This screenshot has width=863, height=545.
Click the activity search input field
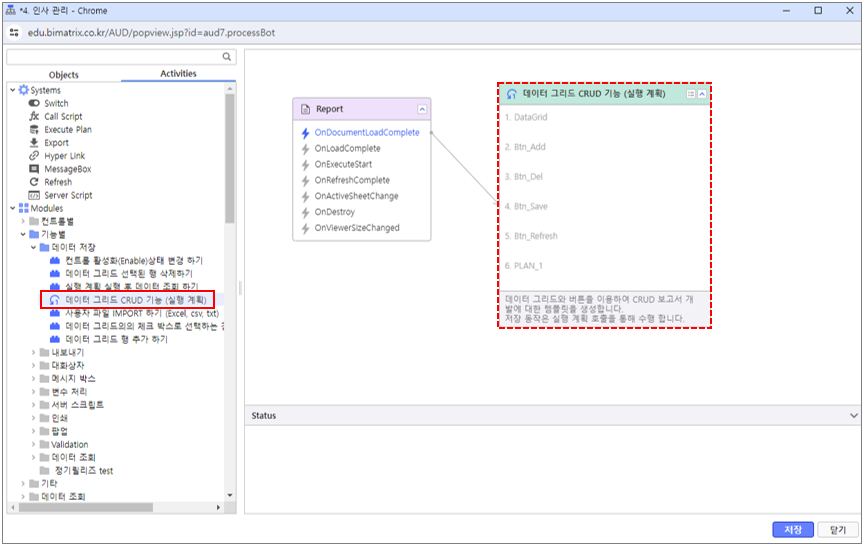[x=112, y=57]
